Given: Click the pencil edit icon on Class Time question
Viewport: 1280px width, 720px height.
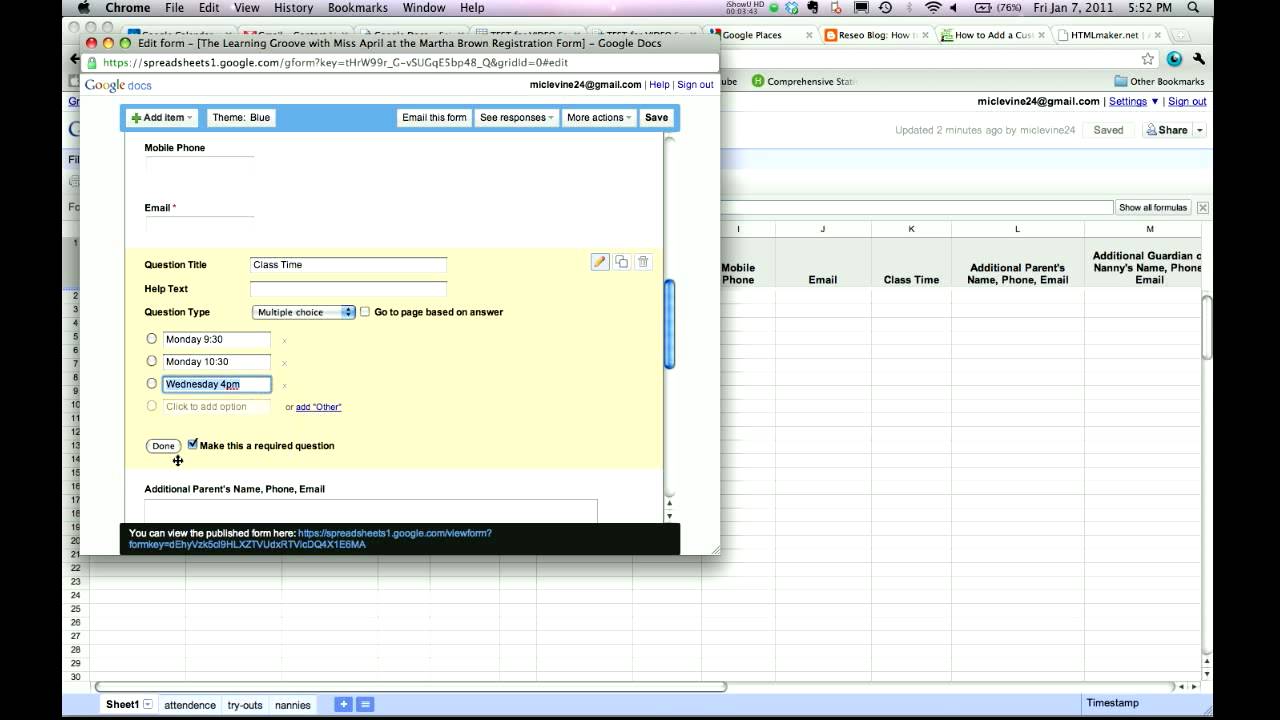Looking at the screenshot, I should (600, 262).
